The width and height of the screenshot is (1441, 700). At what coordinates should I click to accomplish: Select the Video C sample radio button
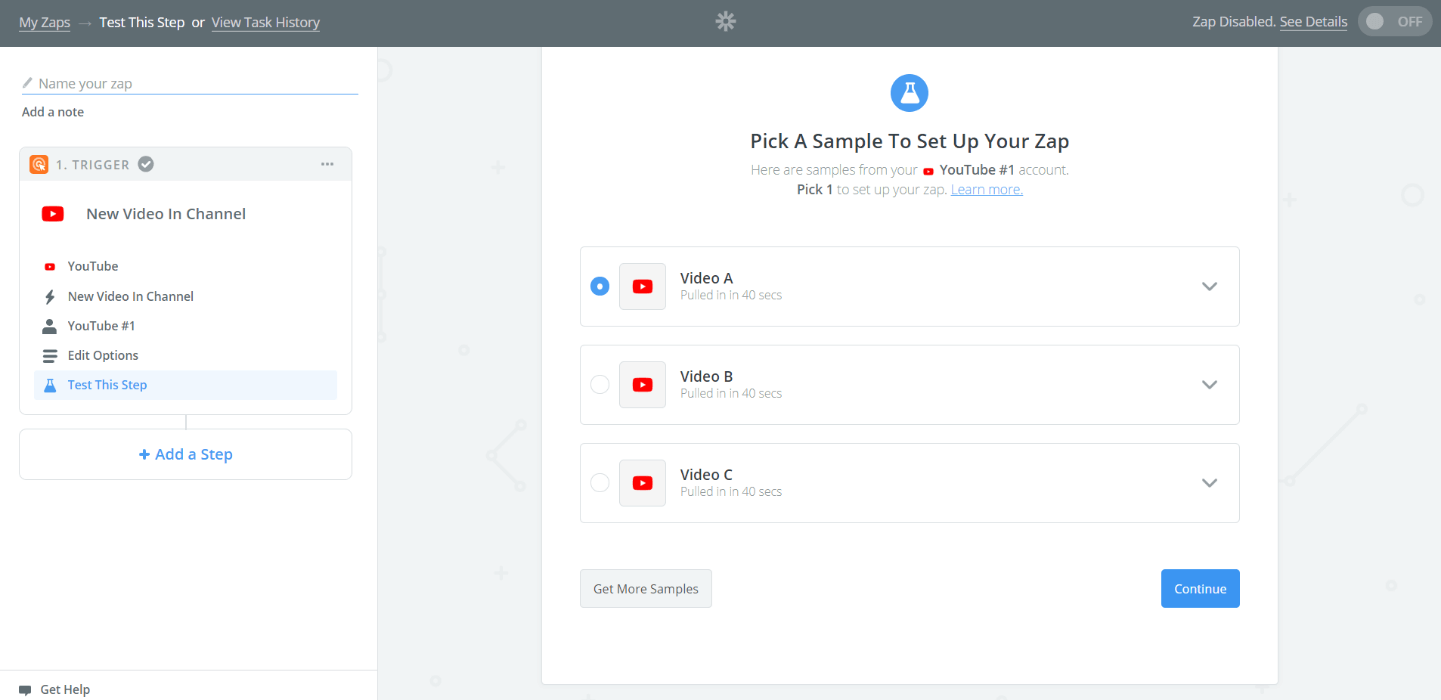click(x=599, y=482)
